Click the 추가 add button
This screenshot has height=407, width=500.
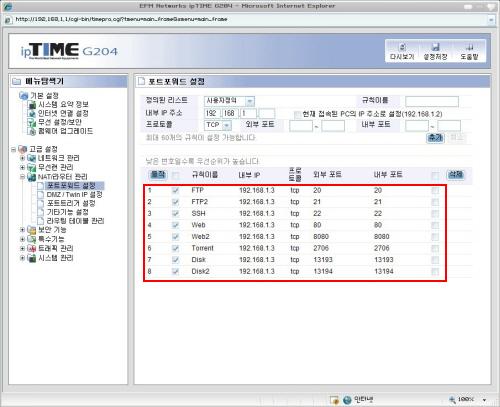pyautogui.click(x=435, y=138)
